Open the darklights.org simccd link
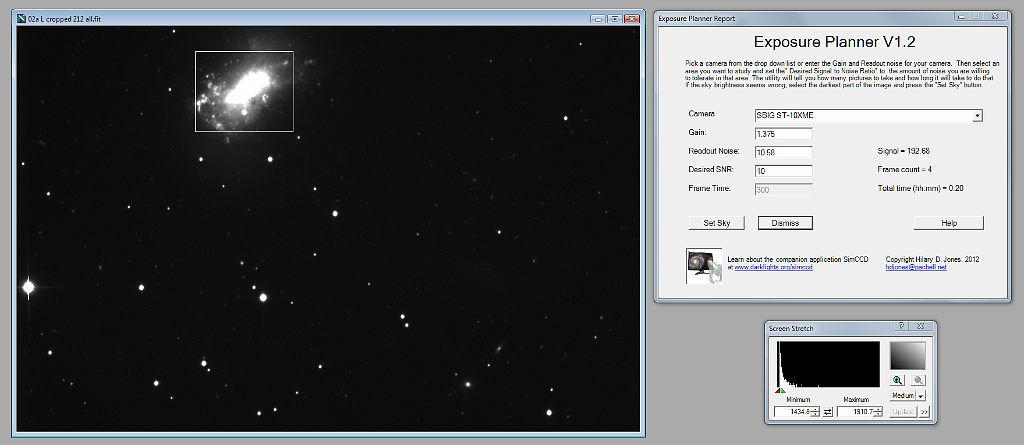 (774, 267)
